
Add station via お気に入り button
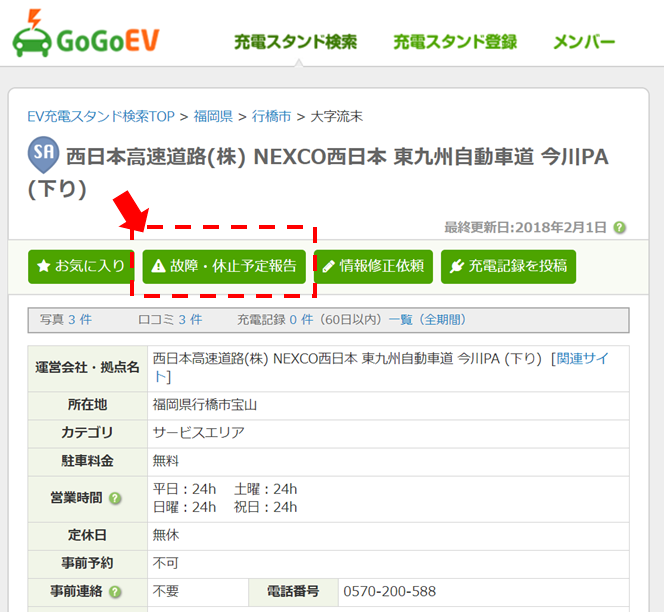(x=81, y=267)
